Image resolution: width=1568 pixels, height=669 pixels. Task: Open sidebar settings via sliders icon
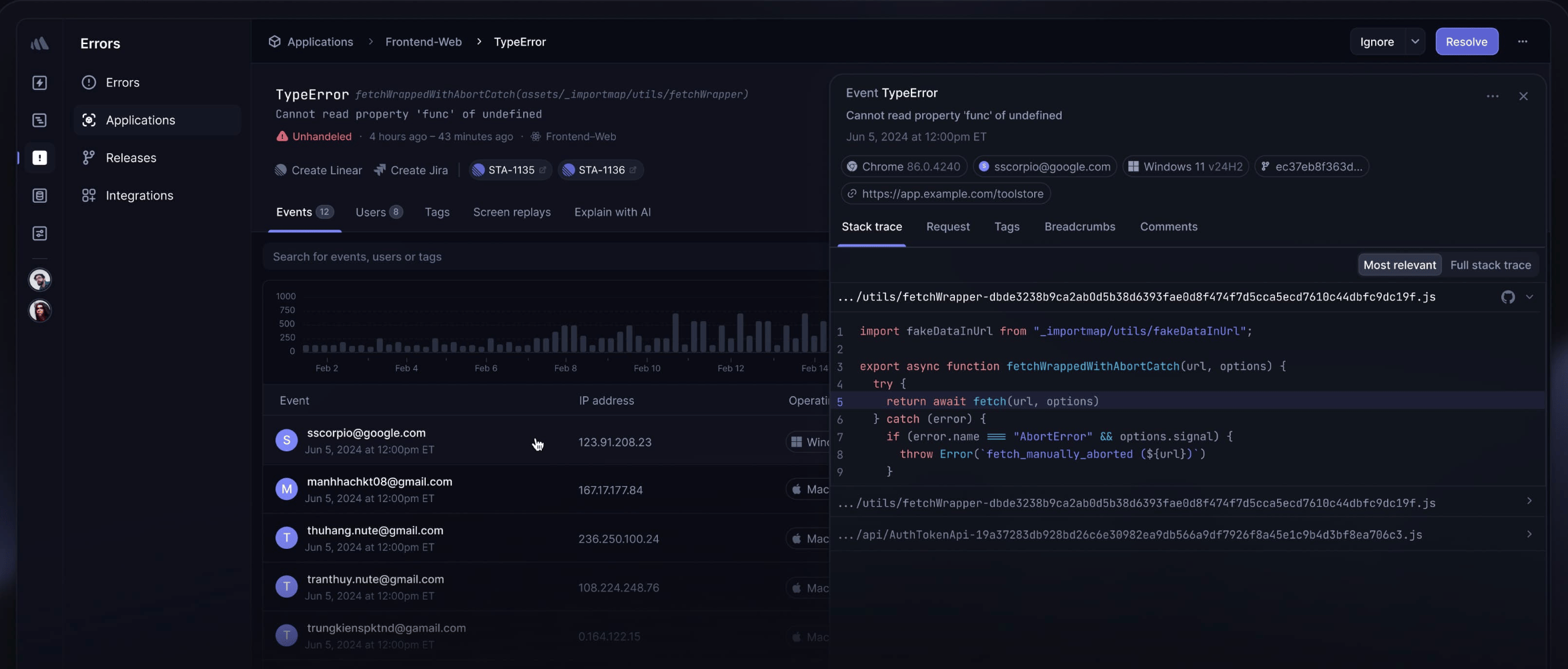(39, 233)
